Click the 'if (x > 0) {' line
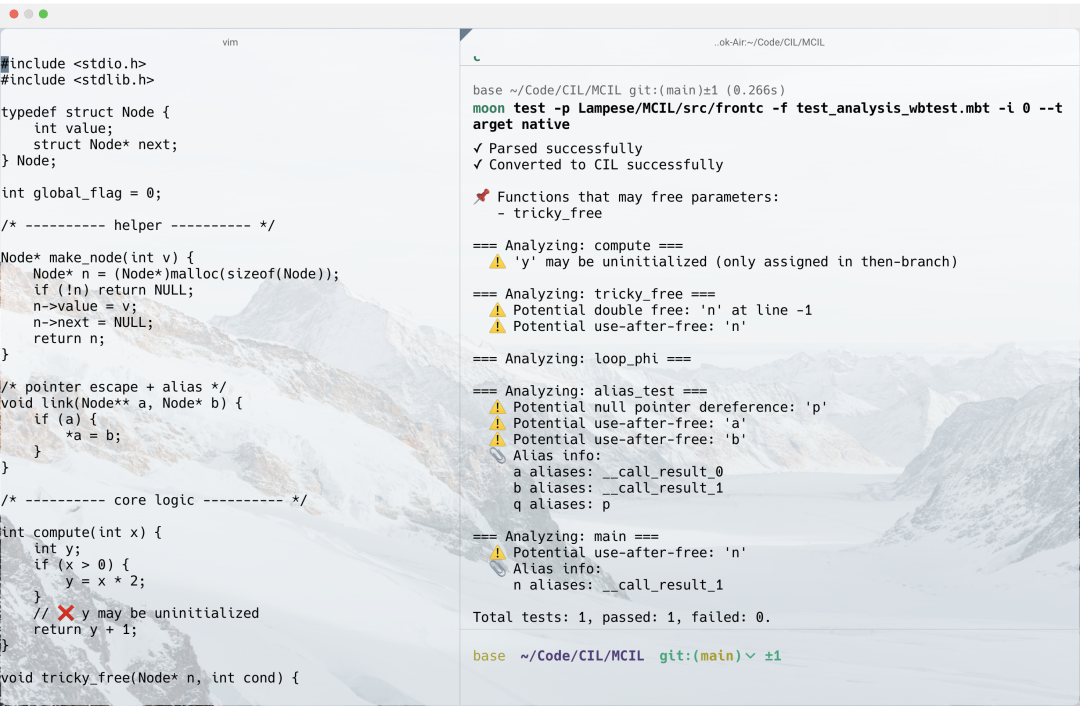1080x706 pixels. [81, 565]
